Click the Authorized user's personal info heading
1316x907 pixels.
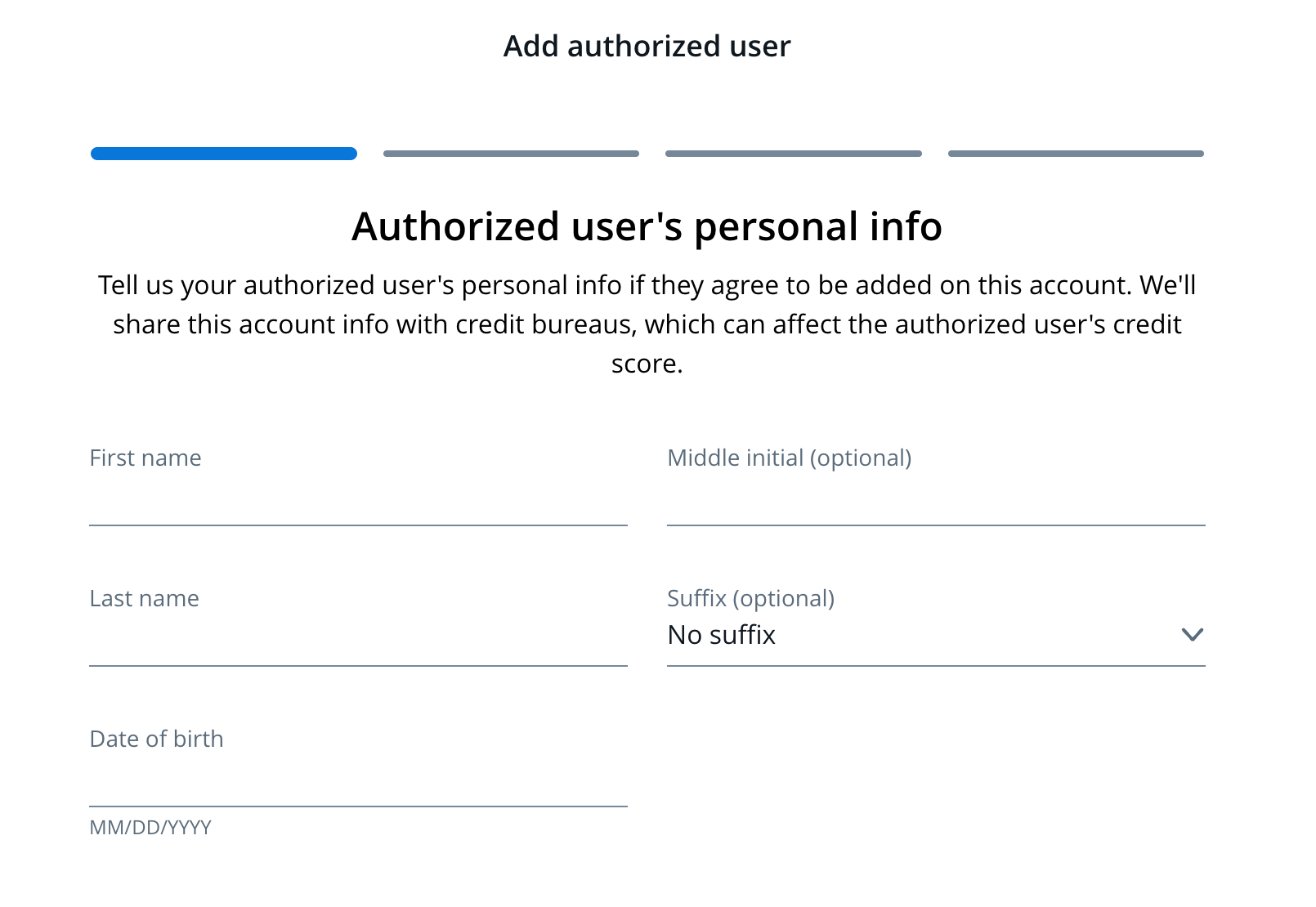pos(646,227)
